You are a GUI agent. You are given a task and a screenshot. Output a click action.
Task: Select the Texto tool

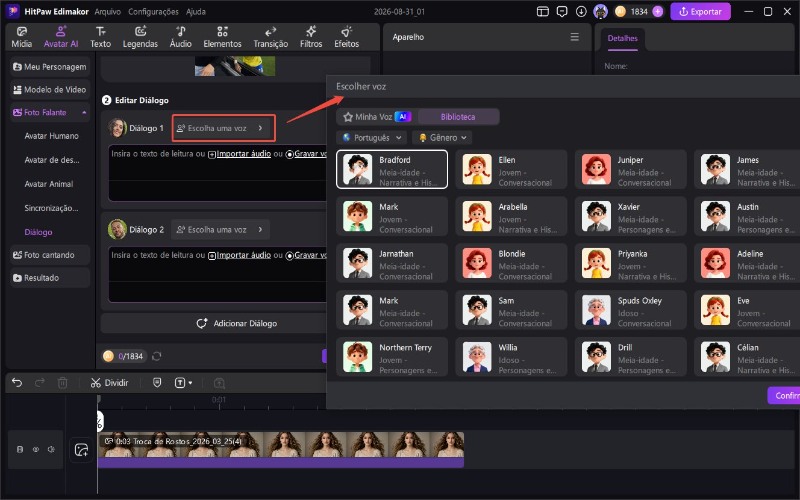pos(101,37)
